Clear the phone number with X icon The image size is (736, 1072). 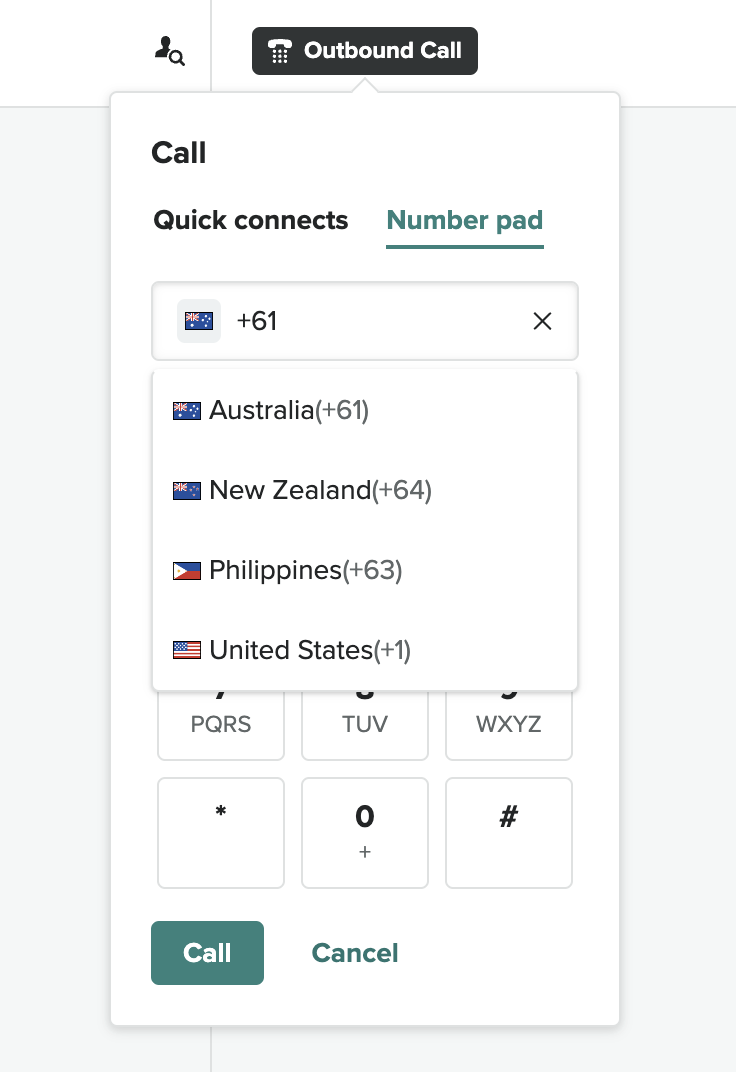[542, 321]
